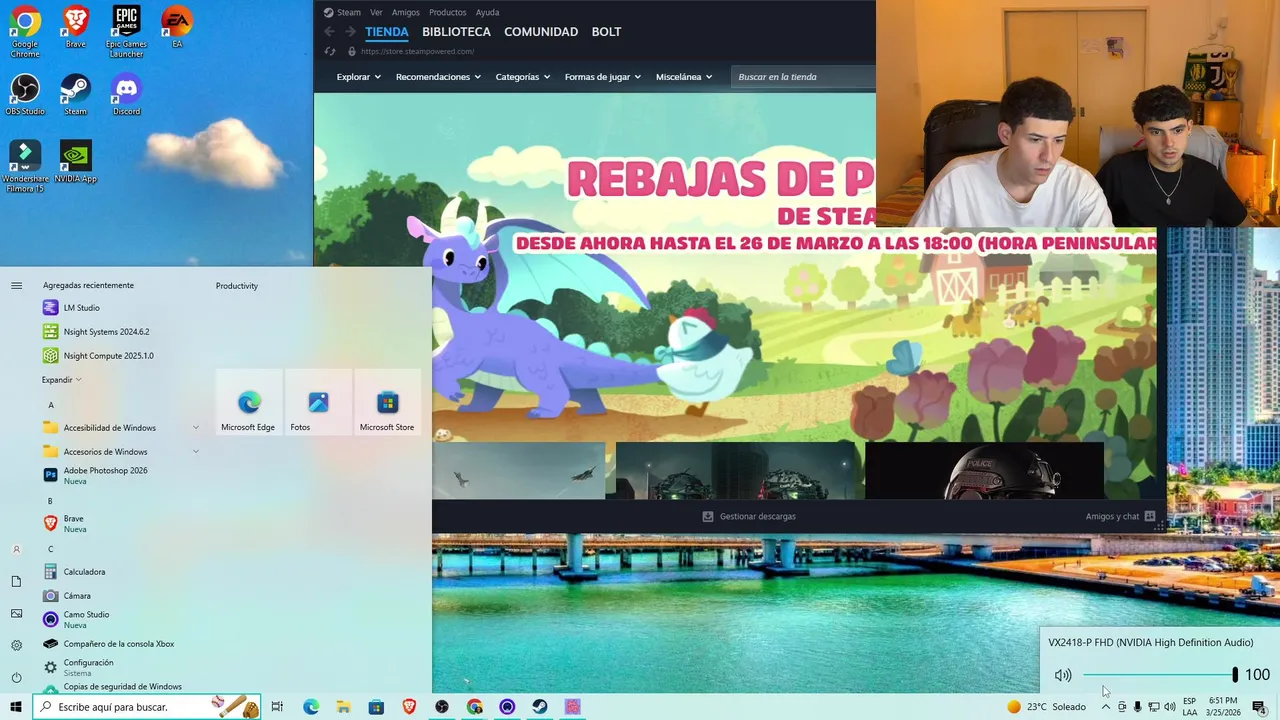Open Wondershare Filmora 15 desktop shortcut
1280x720 pixels.
coord(25,166)
